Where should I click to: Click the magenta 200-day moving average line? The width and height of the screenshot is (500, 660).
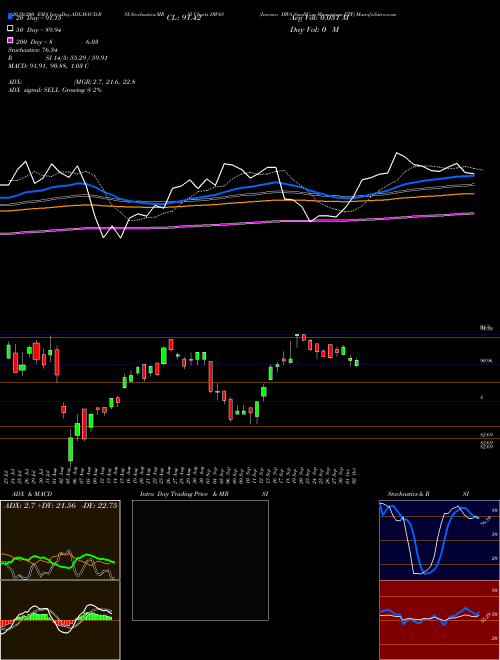click(x=236, y=224)
